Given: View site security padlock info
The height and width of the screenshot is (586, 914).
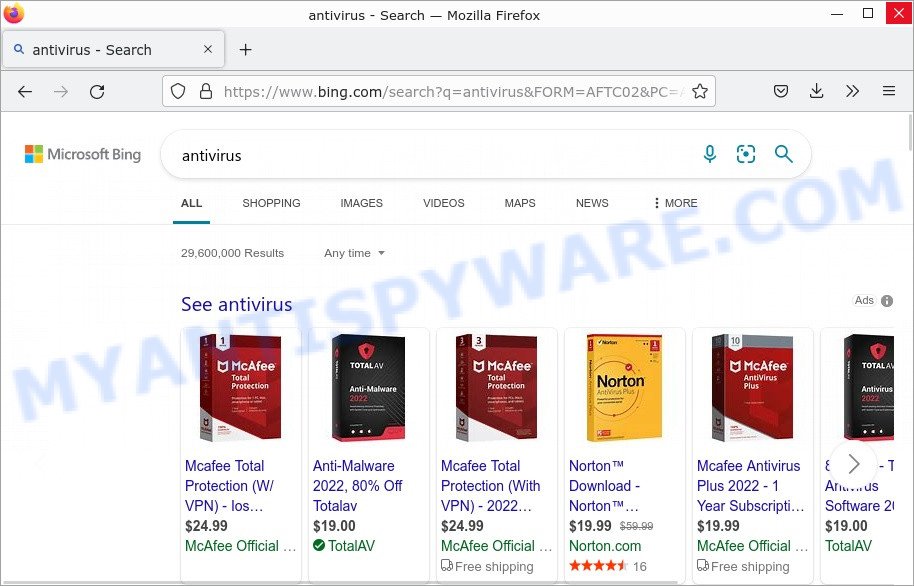Looking at the screenshot, I should [206, 92].
